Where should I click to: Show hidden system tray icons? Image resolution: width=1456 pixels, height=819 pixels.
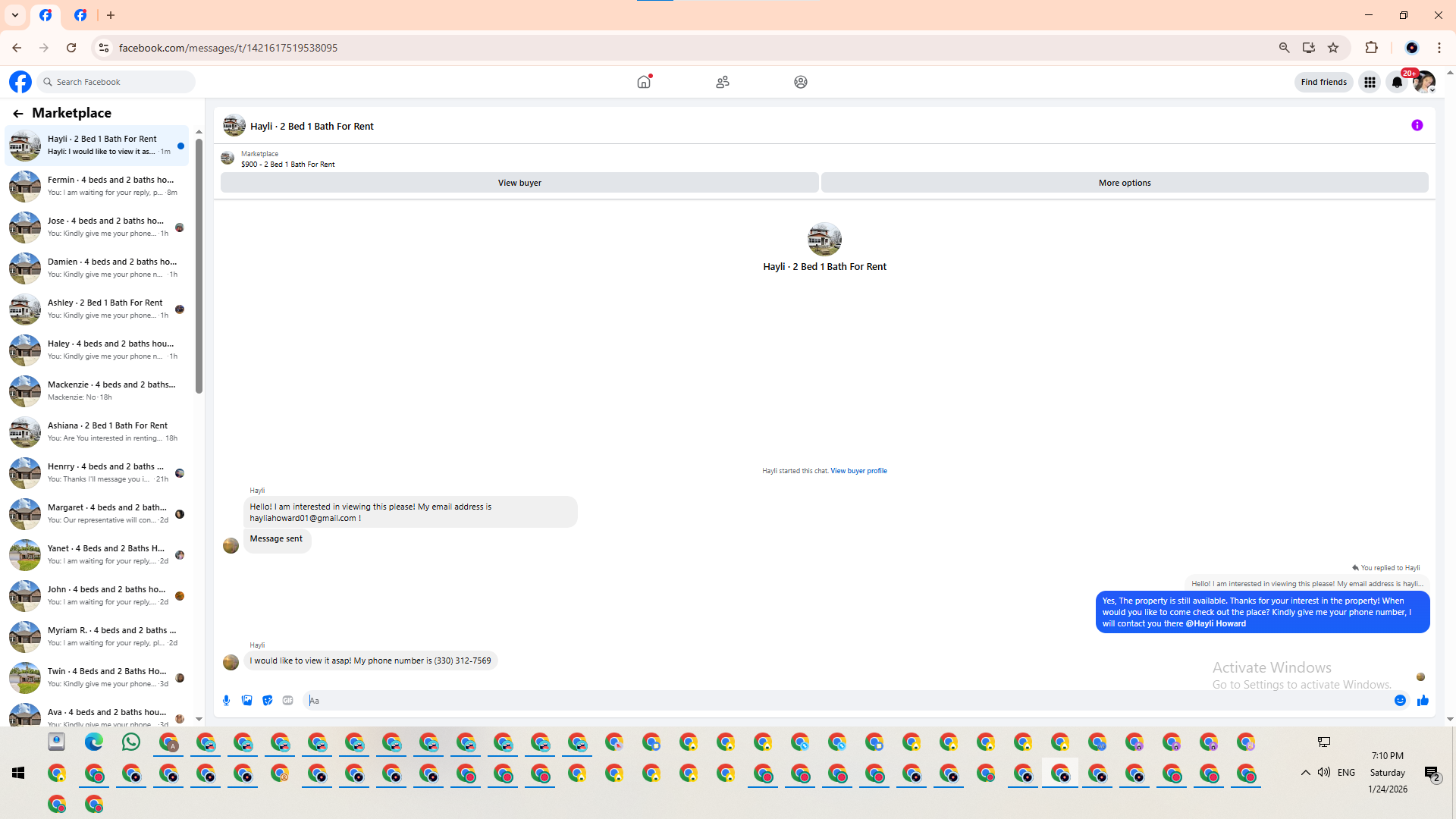(x=1305, y=773)
